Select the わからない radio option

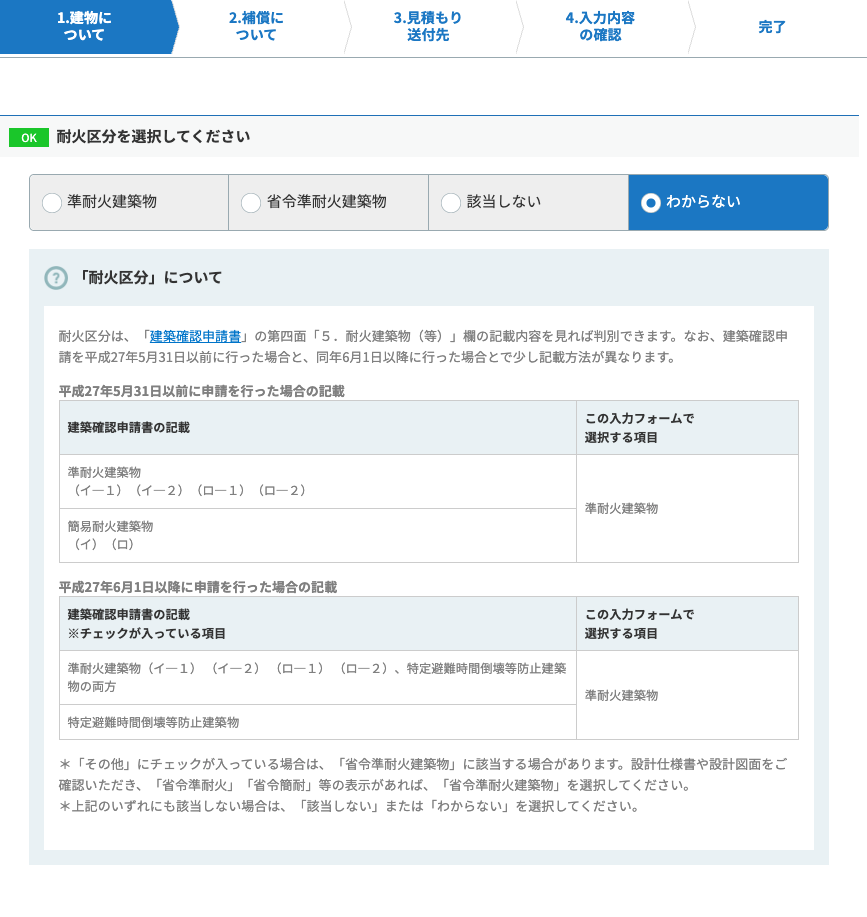tap(651, 202)
